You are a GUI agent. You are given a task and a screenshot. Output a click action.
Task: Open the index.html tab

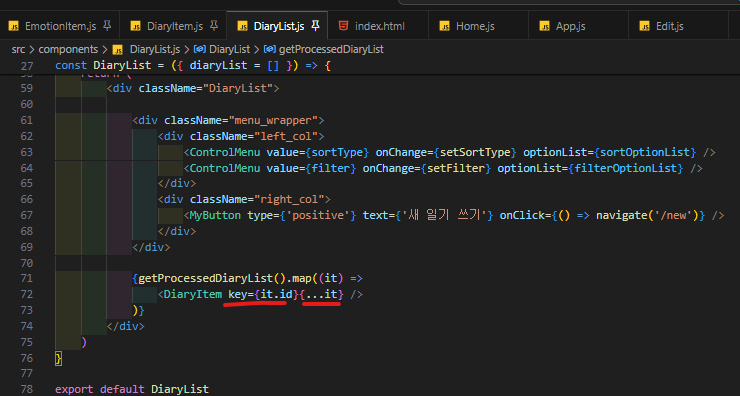(379, 26)
